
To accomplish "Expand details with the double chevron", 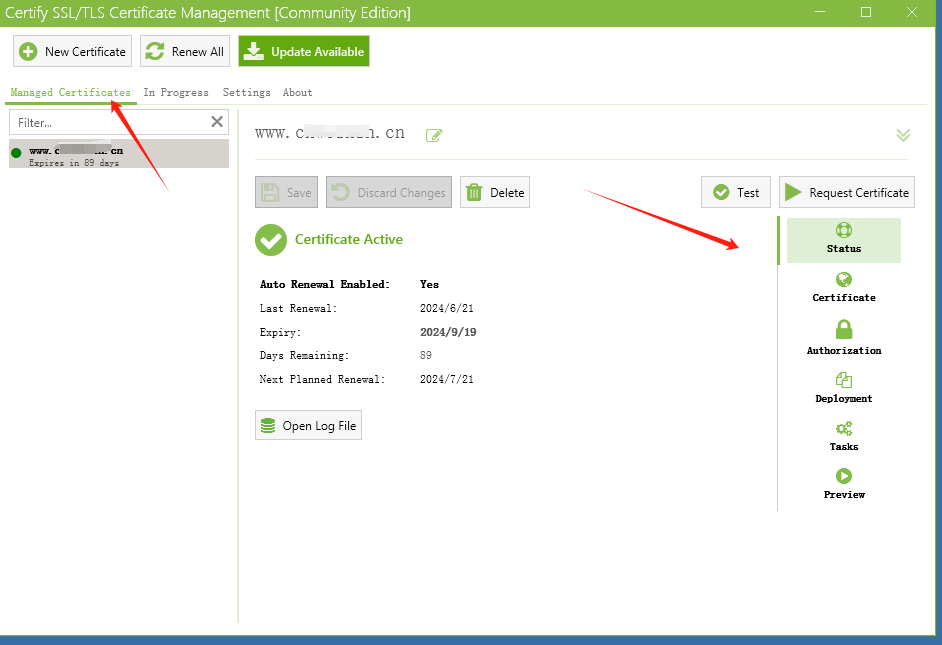I will [903, 135].
